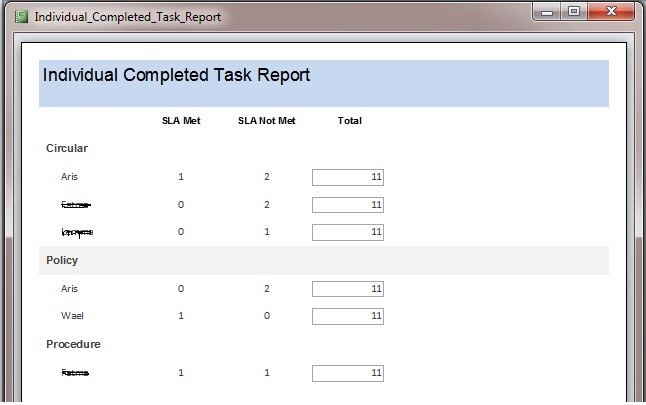Click the name Aris under Policy
The height and width of the screenshot is (405, 646).
point(69,289)
